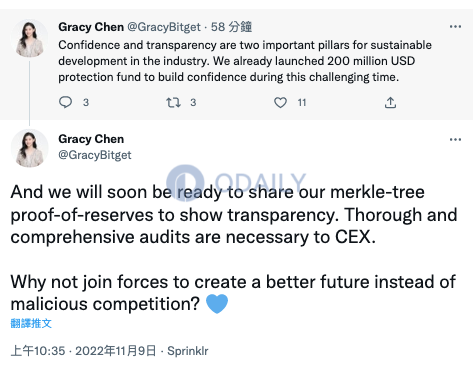Open @GracyBitget handle below the main name

point(95,155)
